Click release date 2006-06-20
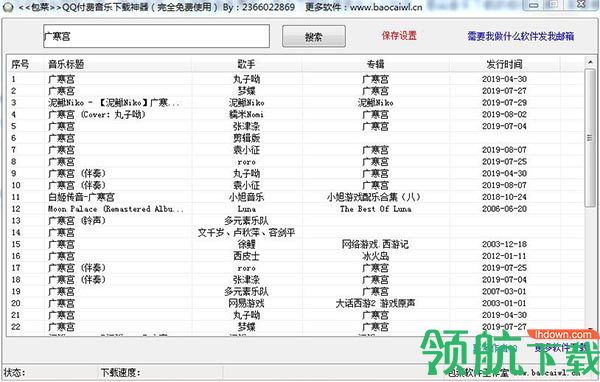 [504, 209]
